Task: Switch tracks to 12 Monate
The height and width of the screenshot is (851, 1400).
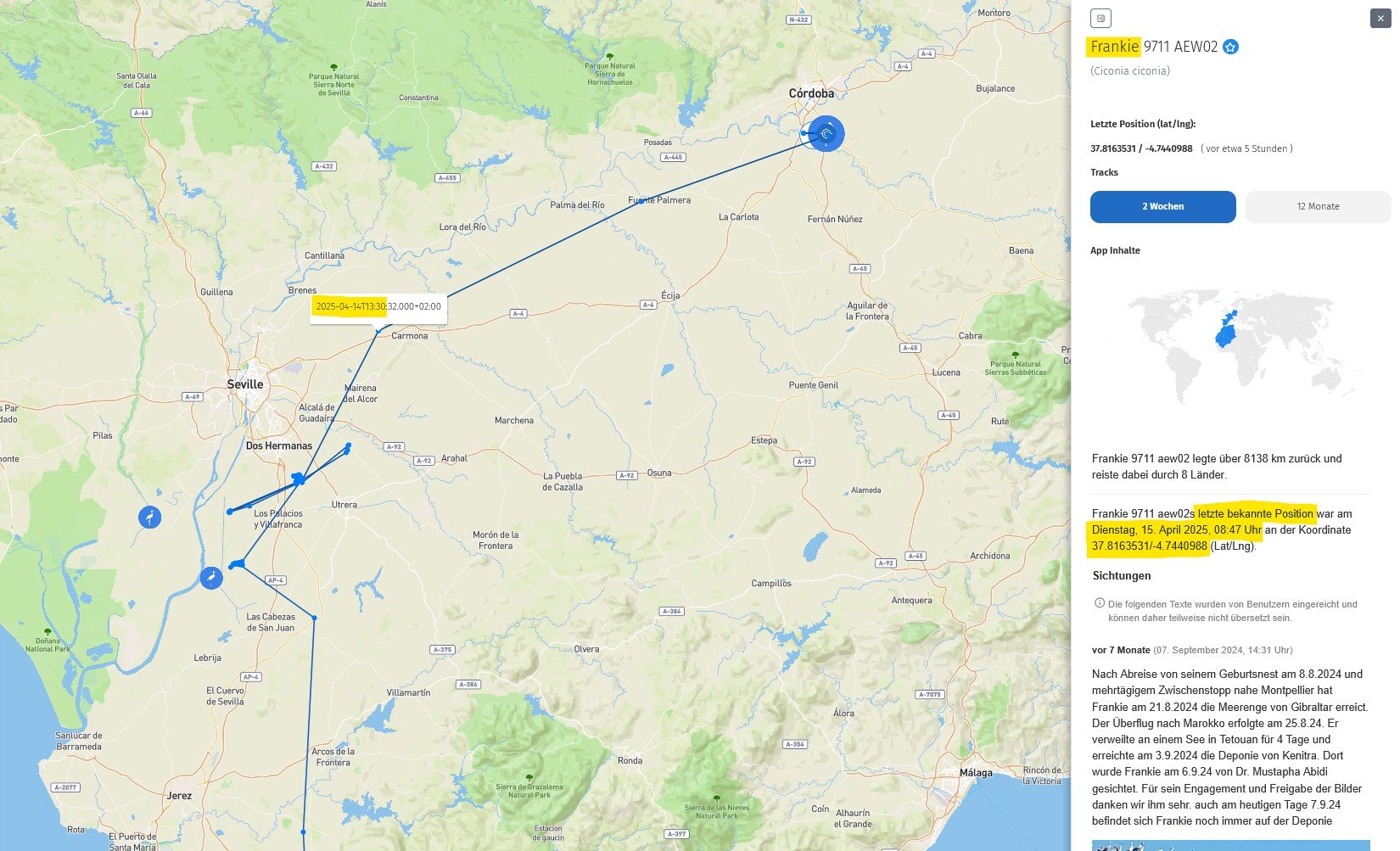Action: (x=1318, y=207)
